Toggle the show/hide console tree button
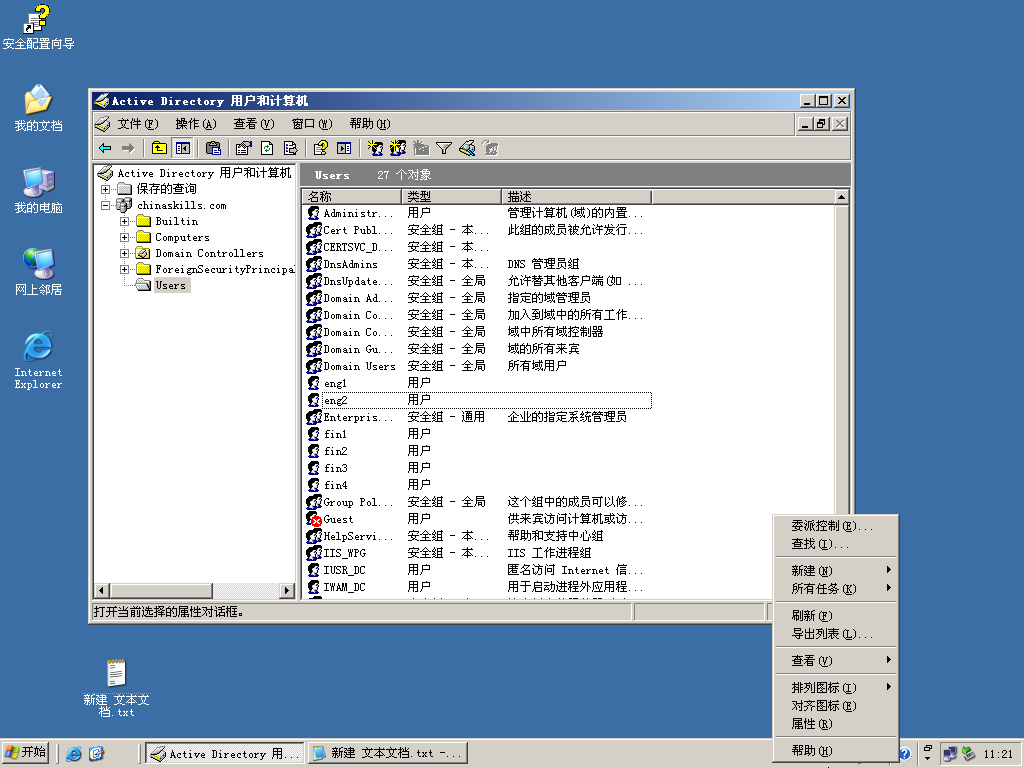The width and height of the screenshot is (1024, 768). [183, 148]
